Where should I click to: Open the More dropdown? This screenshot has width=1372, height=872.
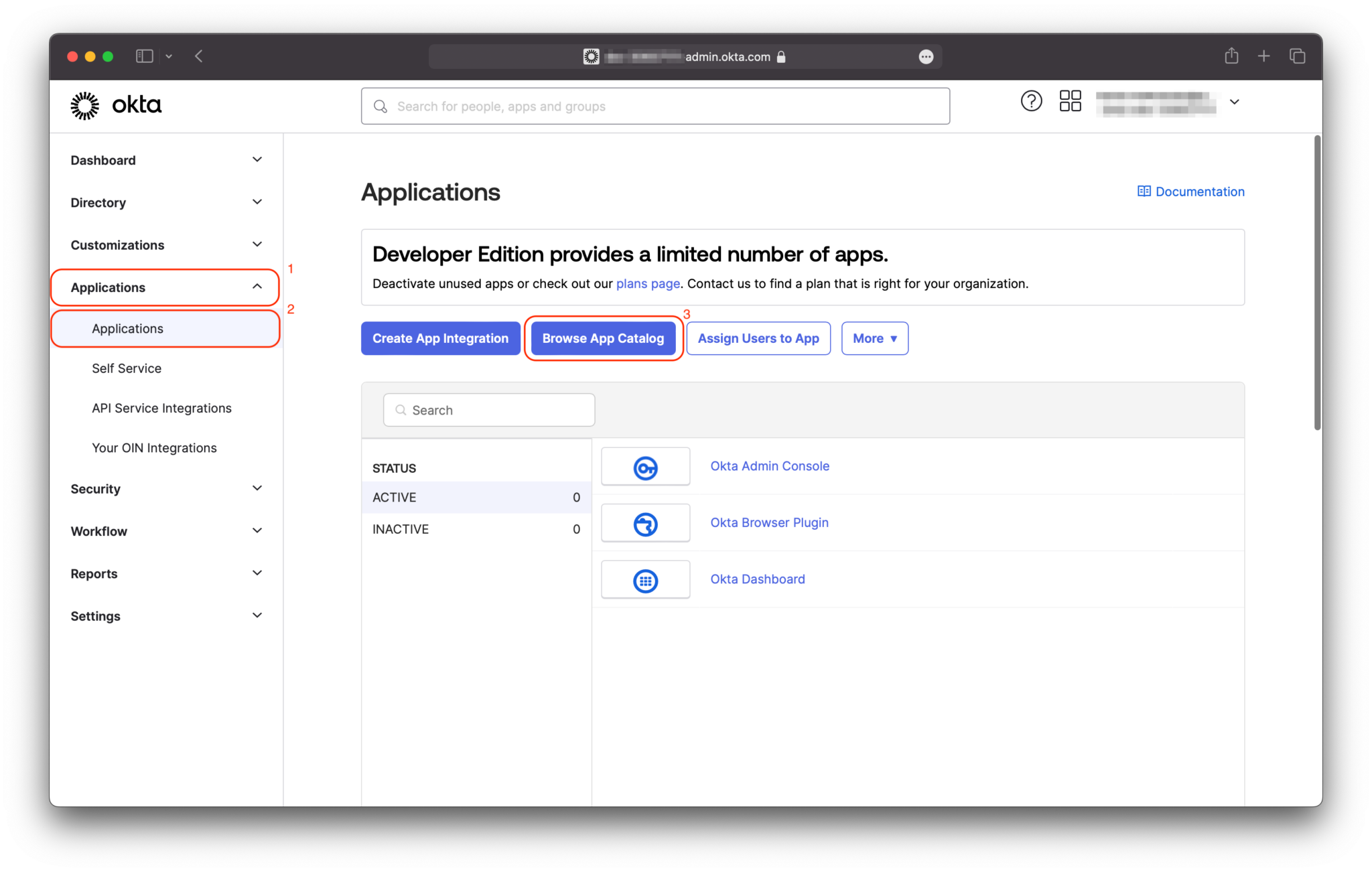pos(874,338)
